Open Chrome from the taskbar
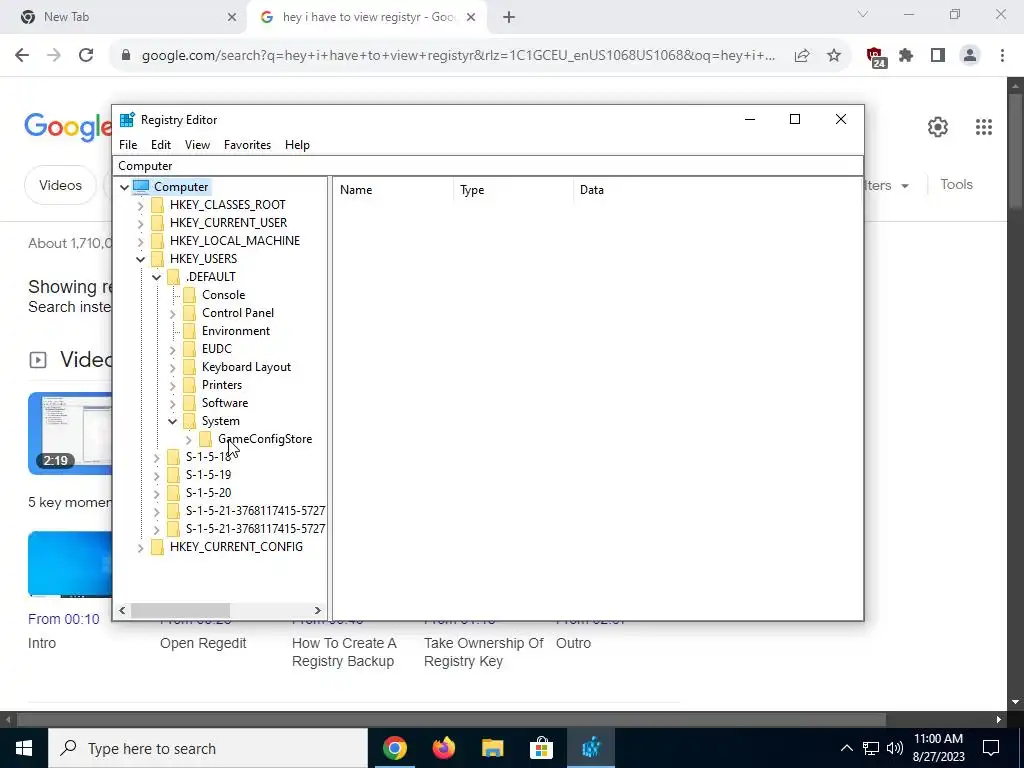 pos(395,748)
